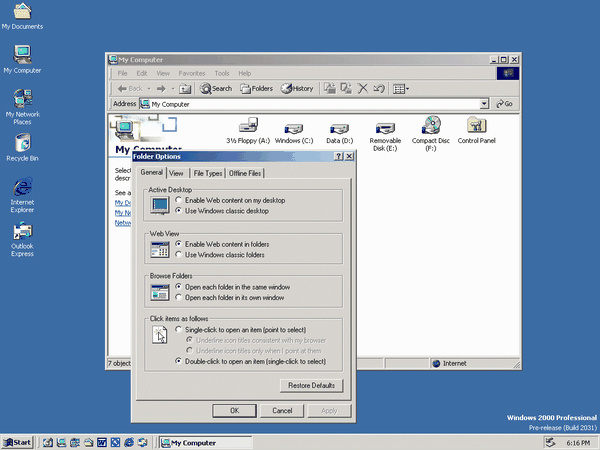600x450 pixels.
Task: Select the 3½ Floppy (A:) icon
Action: [x=248, y=131]
